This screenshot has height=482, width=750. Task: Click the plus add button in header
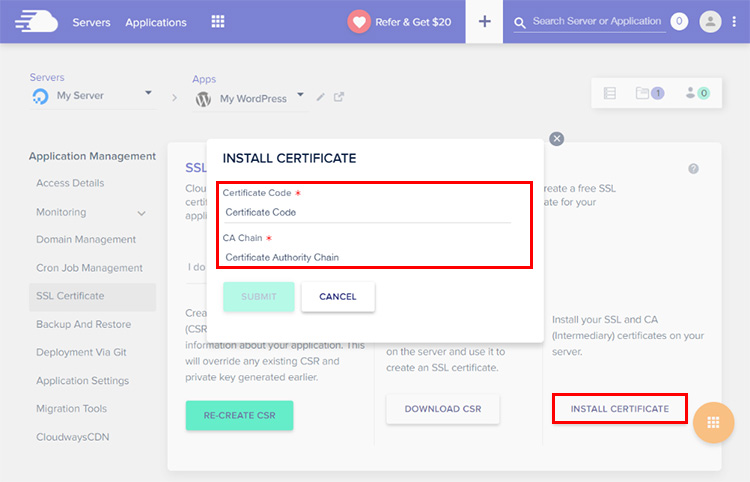point(485,21)
